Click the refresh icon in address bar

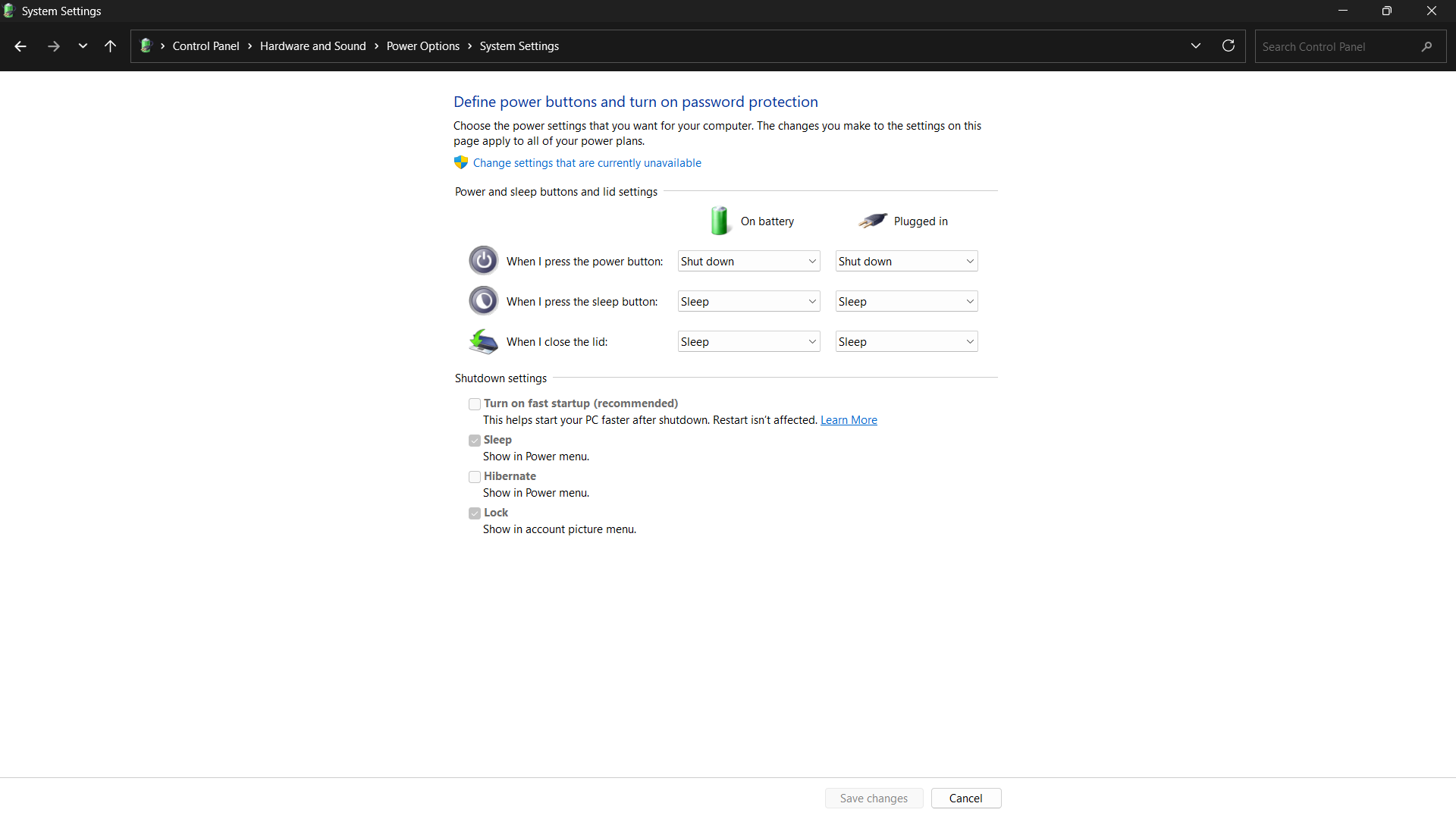(x=1228, y=46)
